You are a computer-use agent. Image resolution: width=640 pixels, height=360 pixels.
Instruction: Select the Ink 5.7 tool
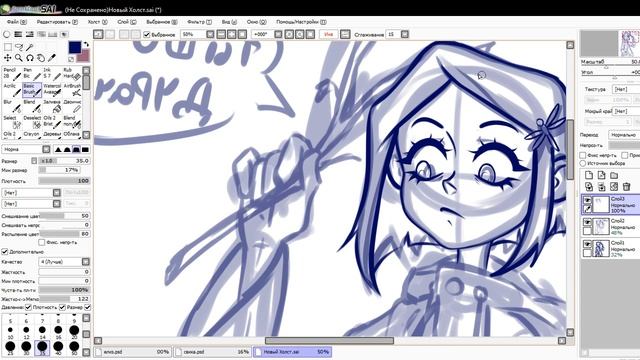pyautogui.click(x=52, y=74)
